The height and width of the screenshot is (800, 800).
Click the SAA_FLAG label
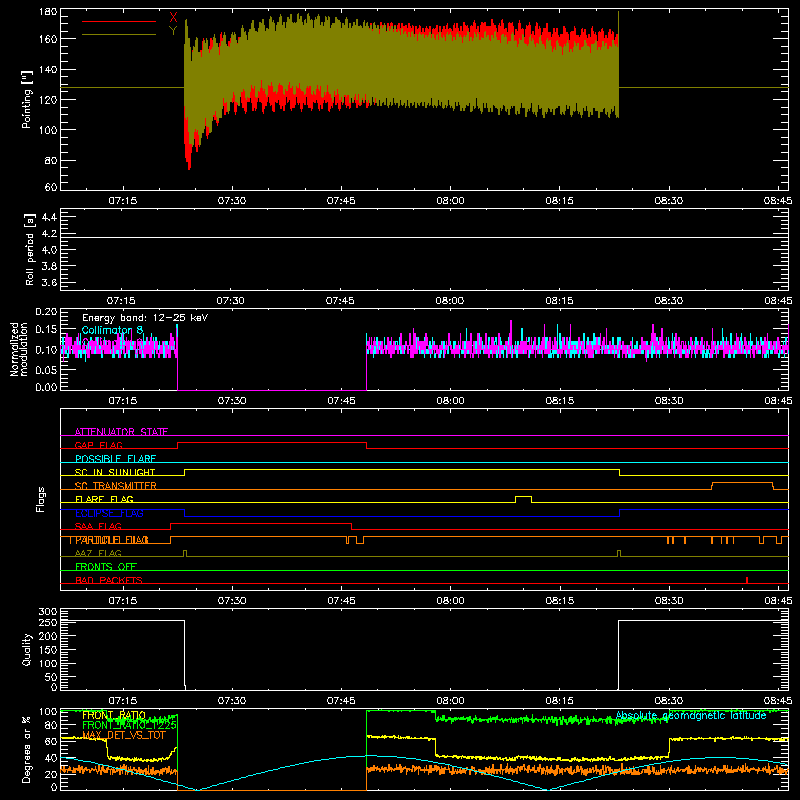pyautogui.click(x=98, y=526)
